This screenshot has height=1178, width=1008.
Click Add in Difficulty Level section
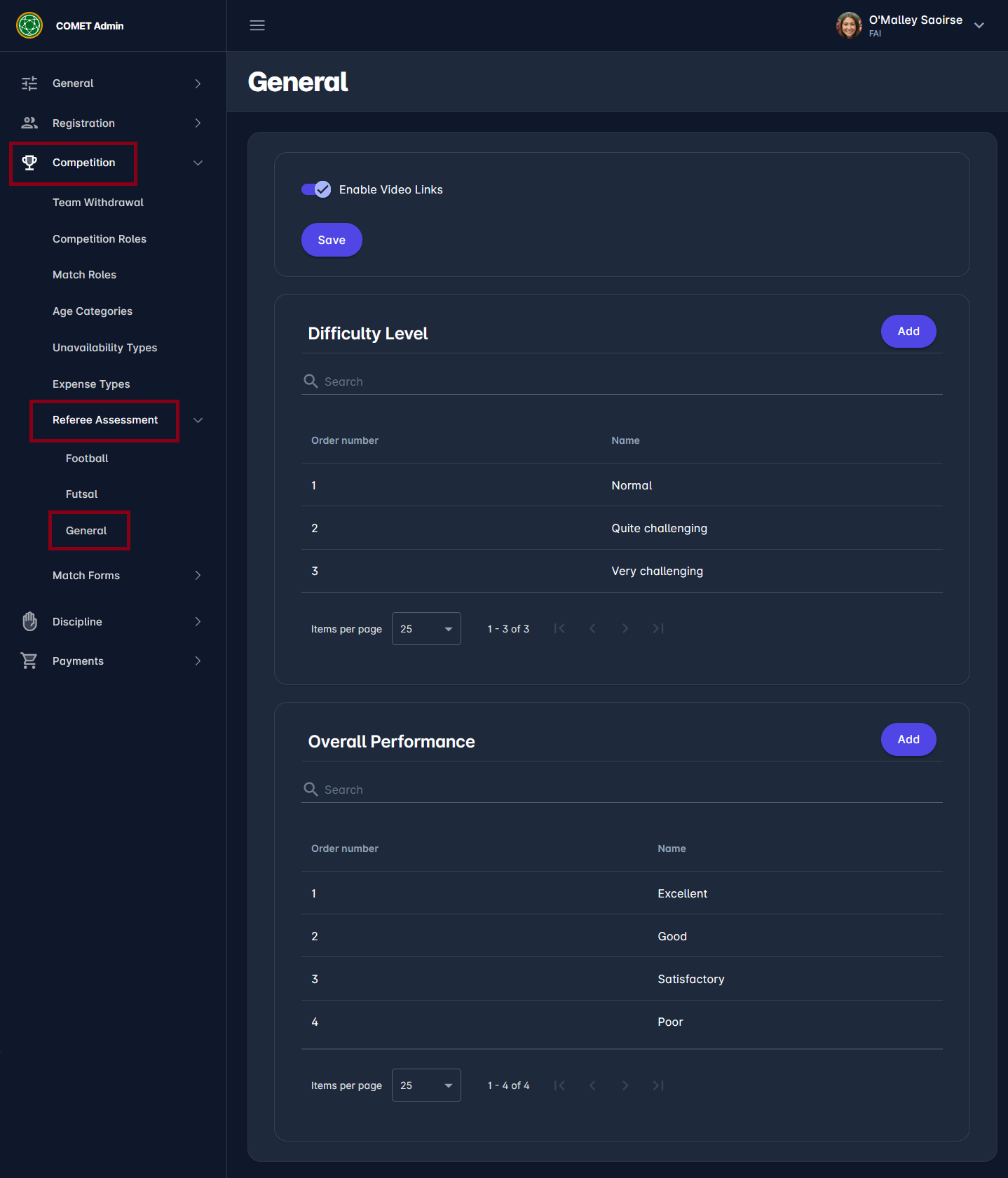908,331
